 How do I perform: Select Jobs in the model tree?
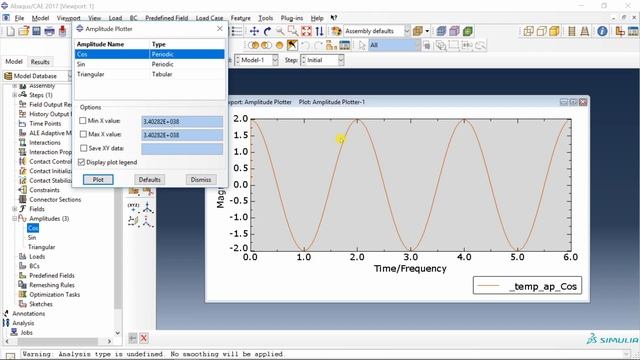(27, 333)
